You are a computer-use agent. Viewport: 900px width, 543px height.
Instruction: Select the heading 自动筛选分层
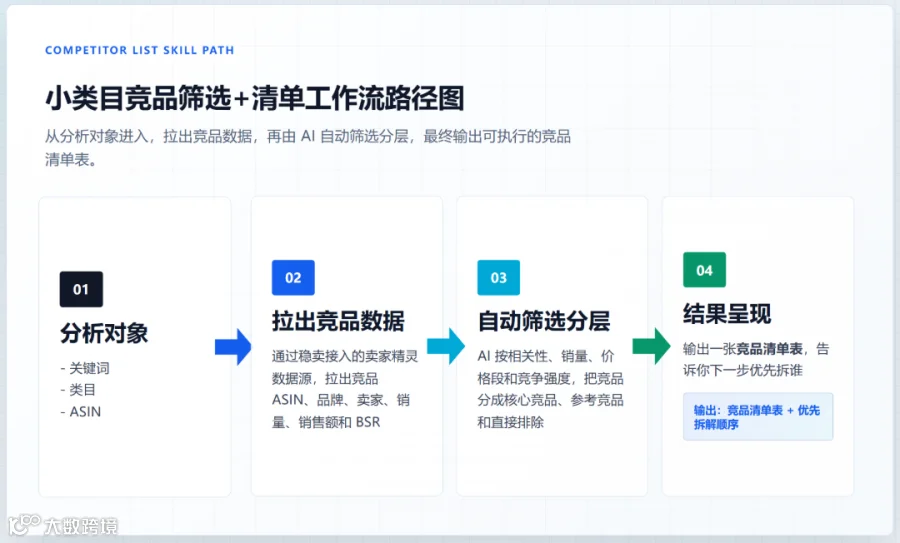pyautogui.click(x=544, y=321)
